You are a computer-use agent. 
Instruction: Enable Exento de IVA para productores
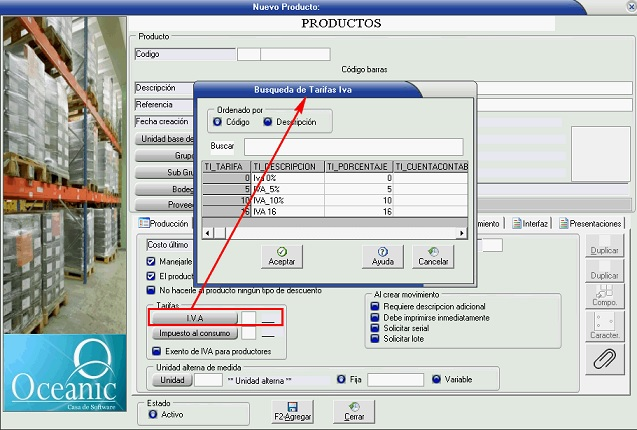pyautogui.click(x=156, y=351)
